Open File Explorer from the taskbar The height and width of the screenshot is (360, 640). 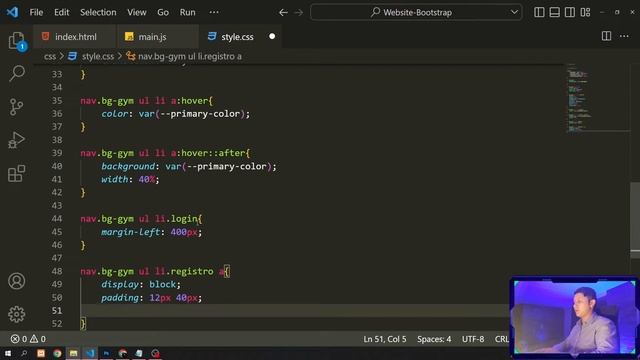point(73,353)
